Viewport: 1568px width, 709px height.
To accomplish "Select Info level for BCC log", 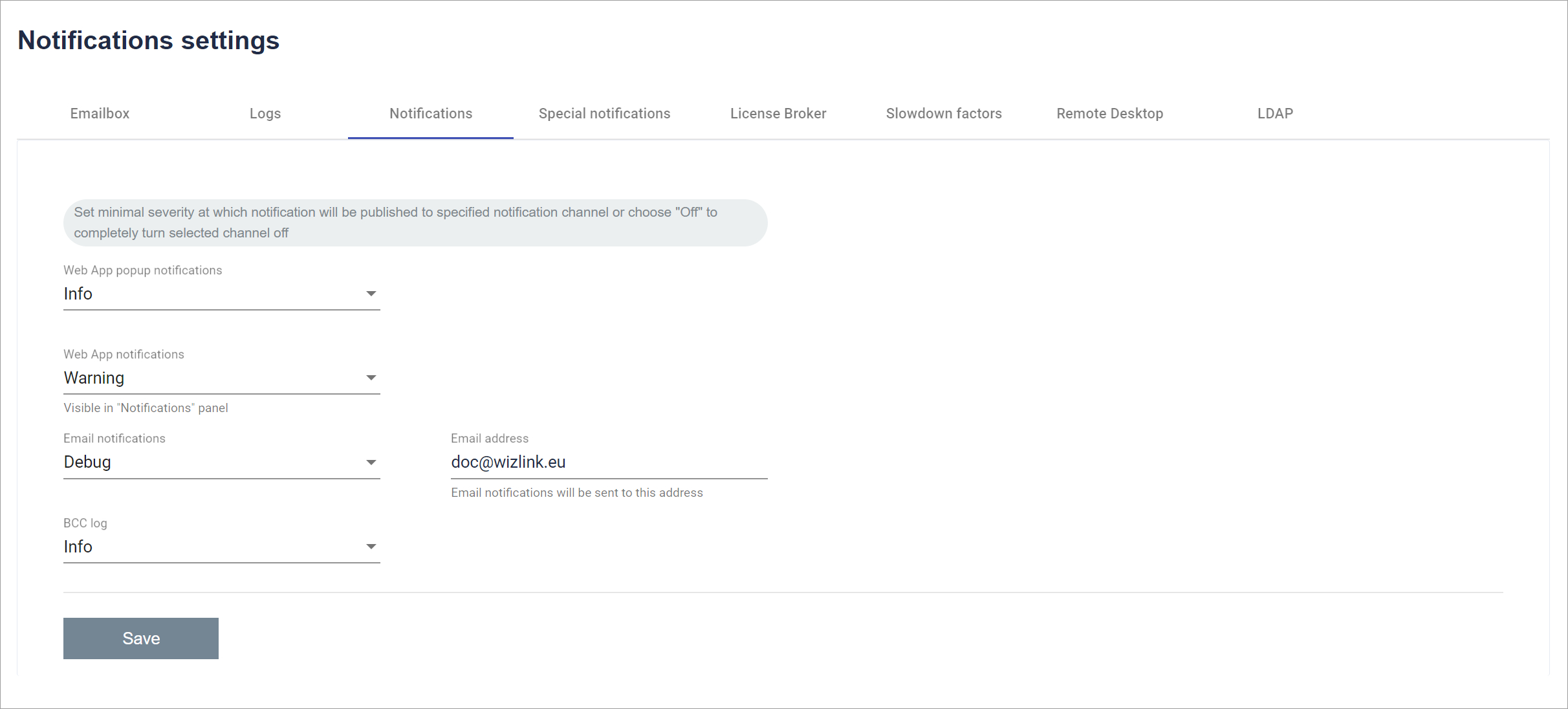I will 221,546.
